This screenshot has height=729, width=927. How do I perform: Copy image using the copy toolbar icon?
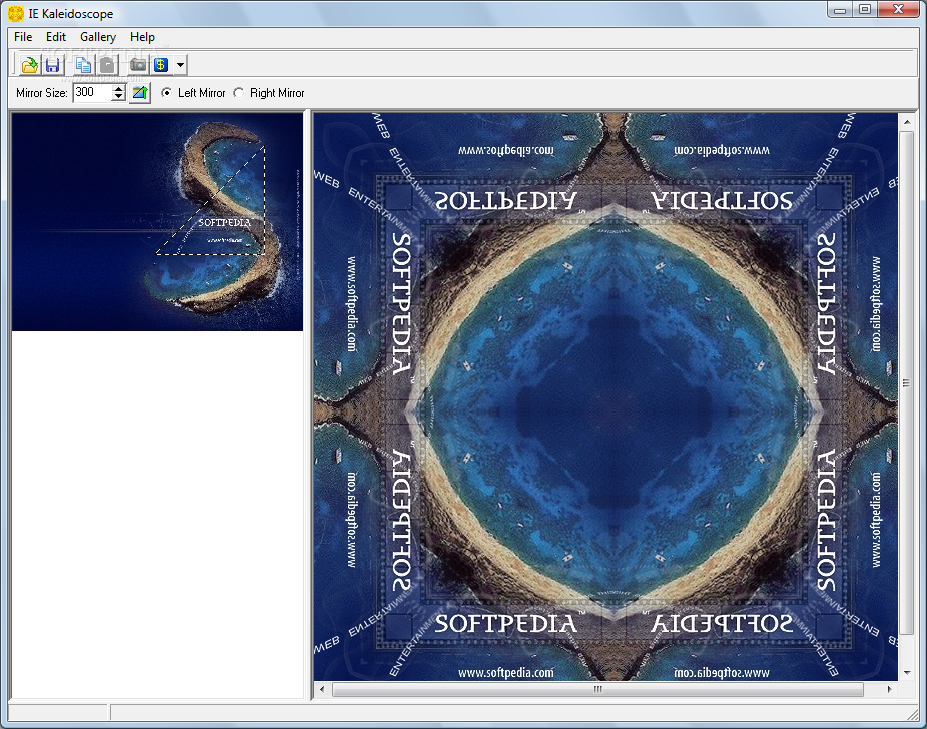[x=83, y=64]
